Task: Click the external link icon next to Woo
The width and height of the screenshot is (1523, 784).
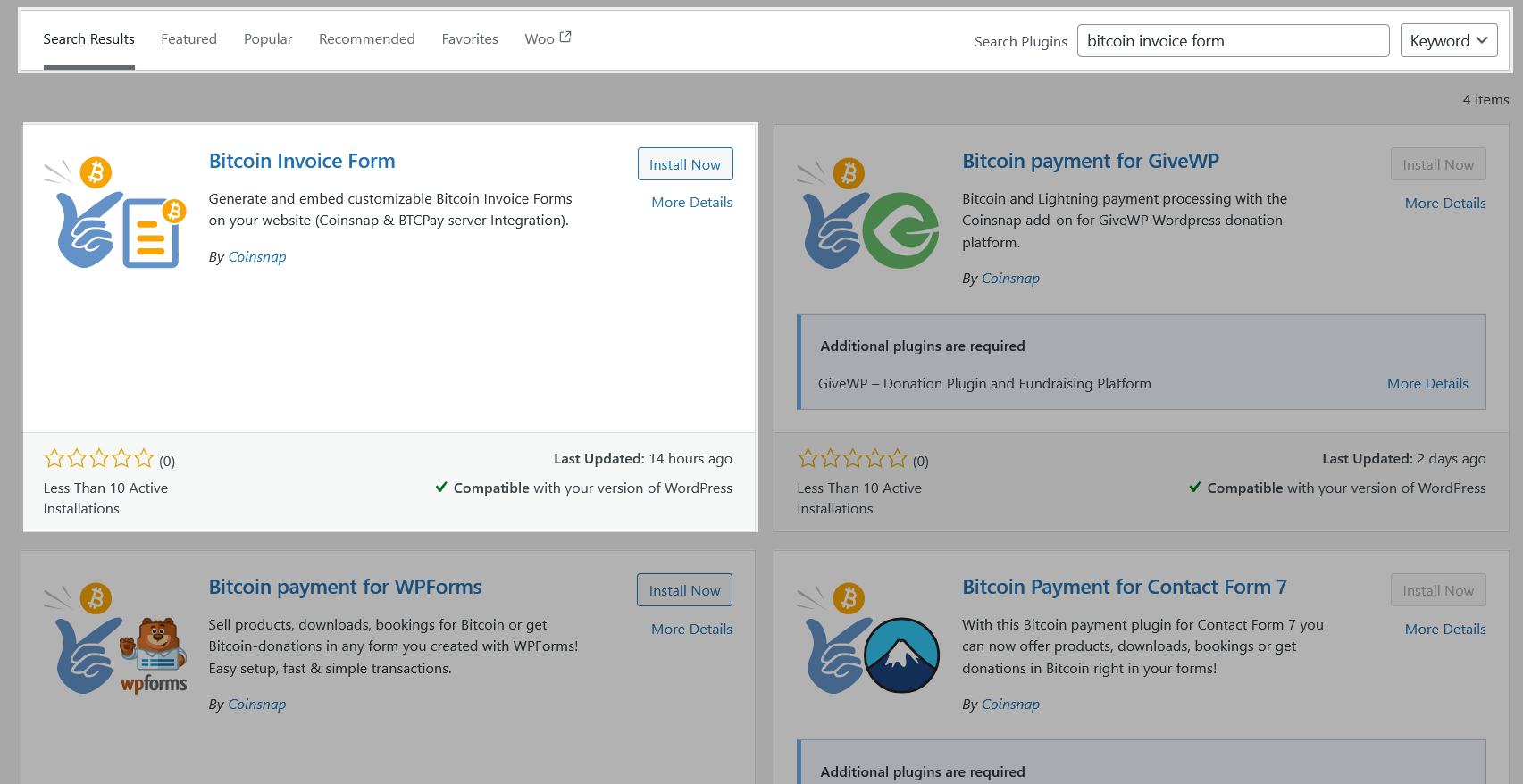Action: (x=565, y=38)
